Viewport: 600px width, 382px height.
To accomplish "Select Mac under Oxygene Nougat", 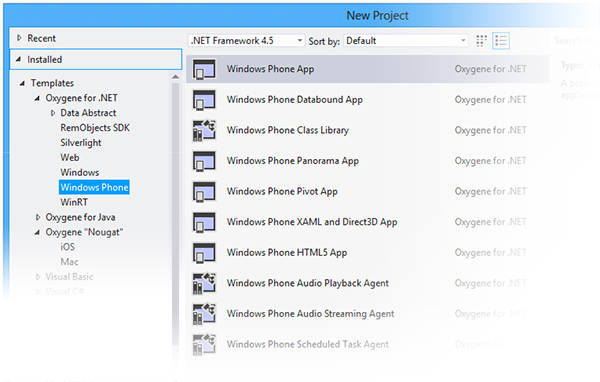I will point(69,262).
